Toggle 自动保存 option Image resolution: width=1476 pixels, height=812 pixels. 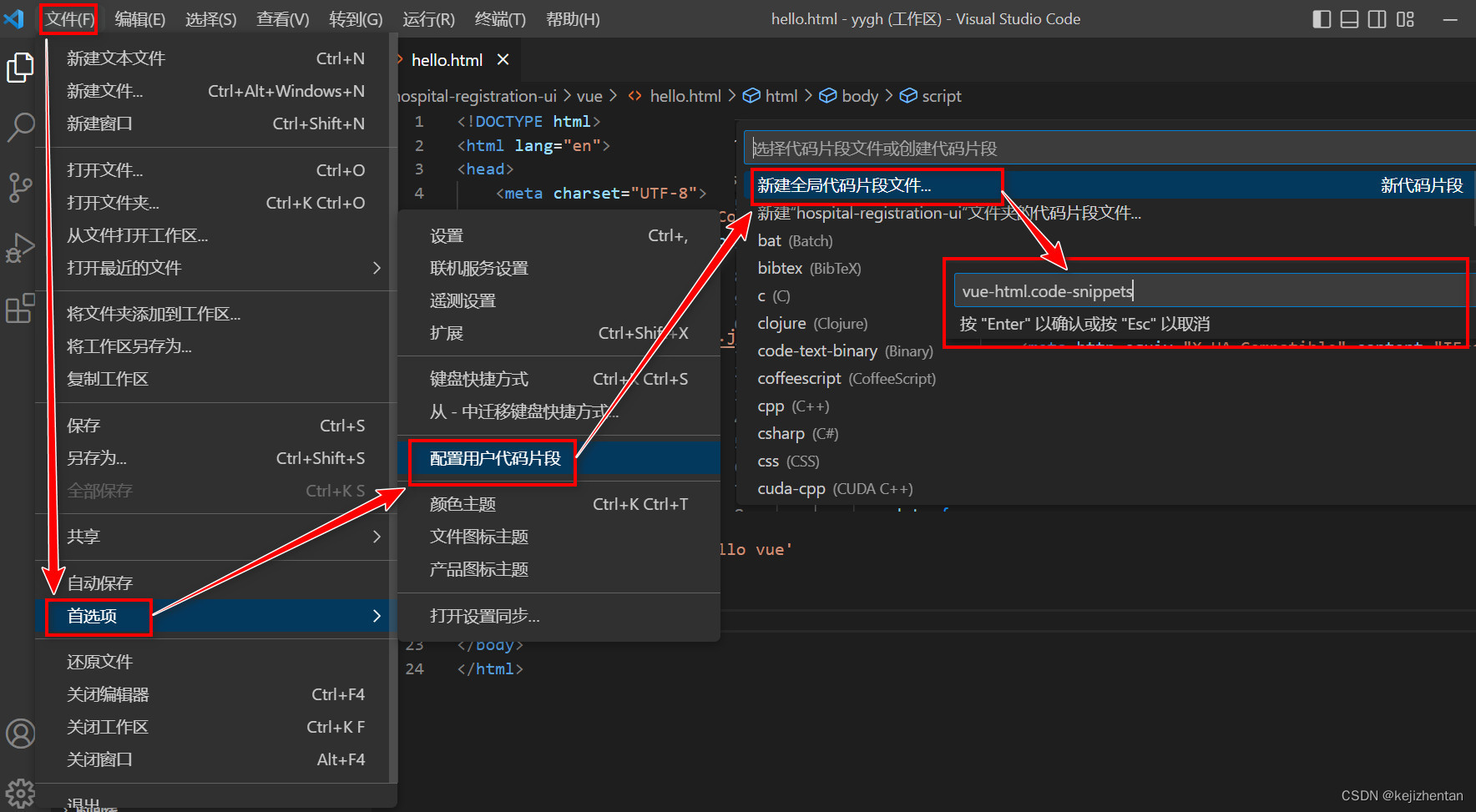coord(215,583)
